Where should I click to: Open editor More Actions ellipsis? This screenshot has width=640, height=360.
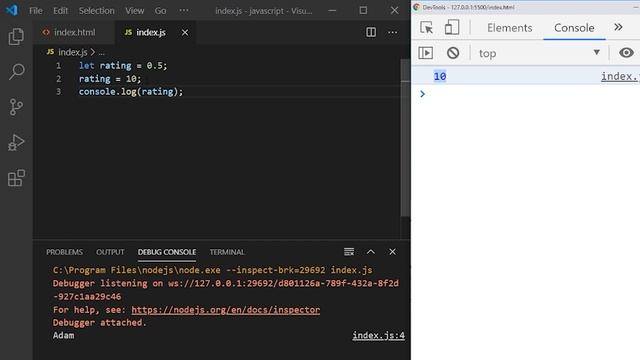tap(393, 32)
